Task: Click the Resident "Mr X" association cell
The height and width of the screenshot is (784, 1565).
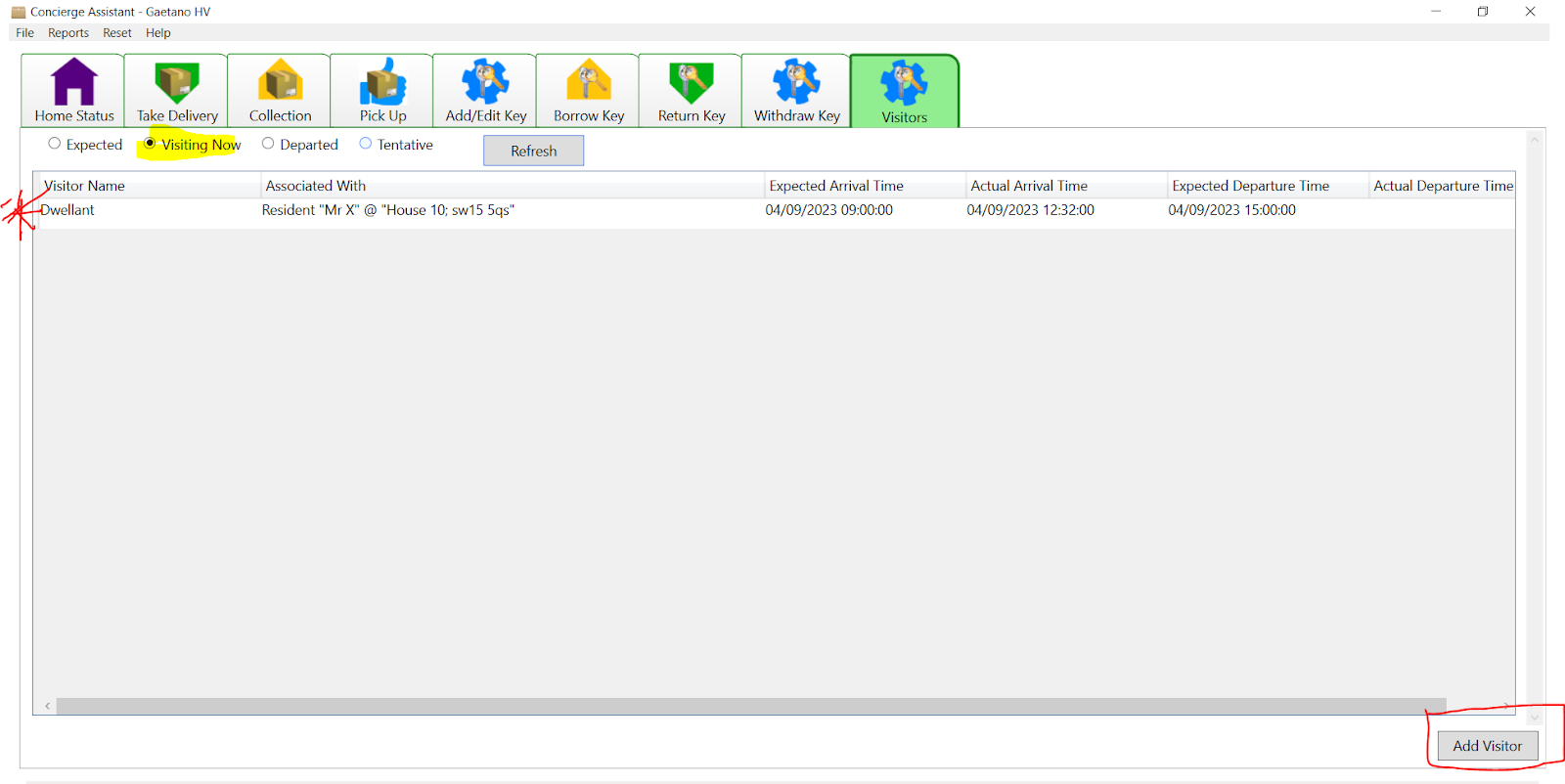Action: click(388, 210)
